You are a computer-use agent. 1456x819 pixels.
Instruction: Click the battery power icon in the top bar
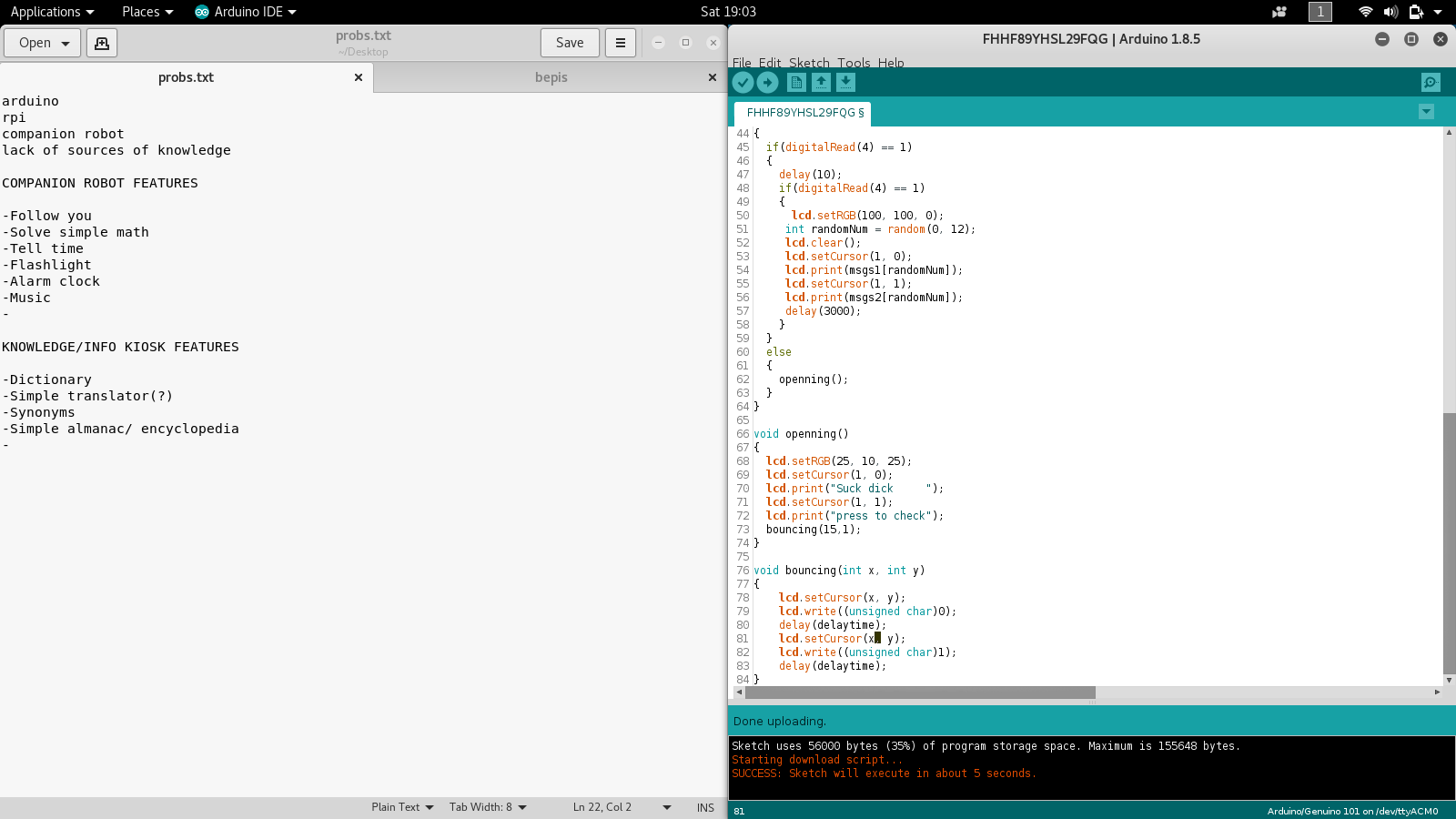(x=1416, y=12)
